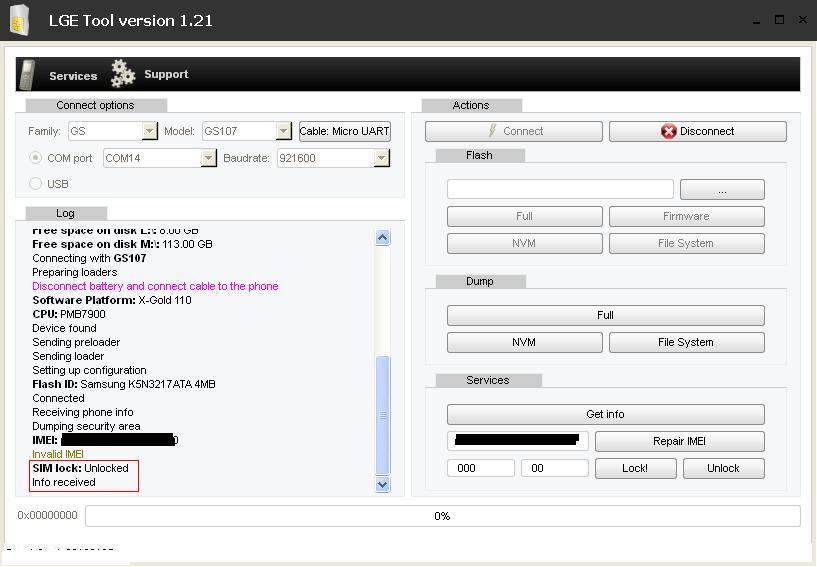Maximize the LGE Tool window
This screenshot has height=567, width=817.
point(779,20)
